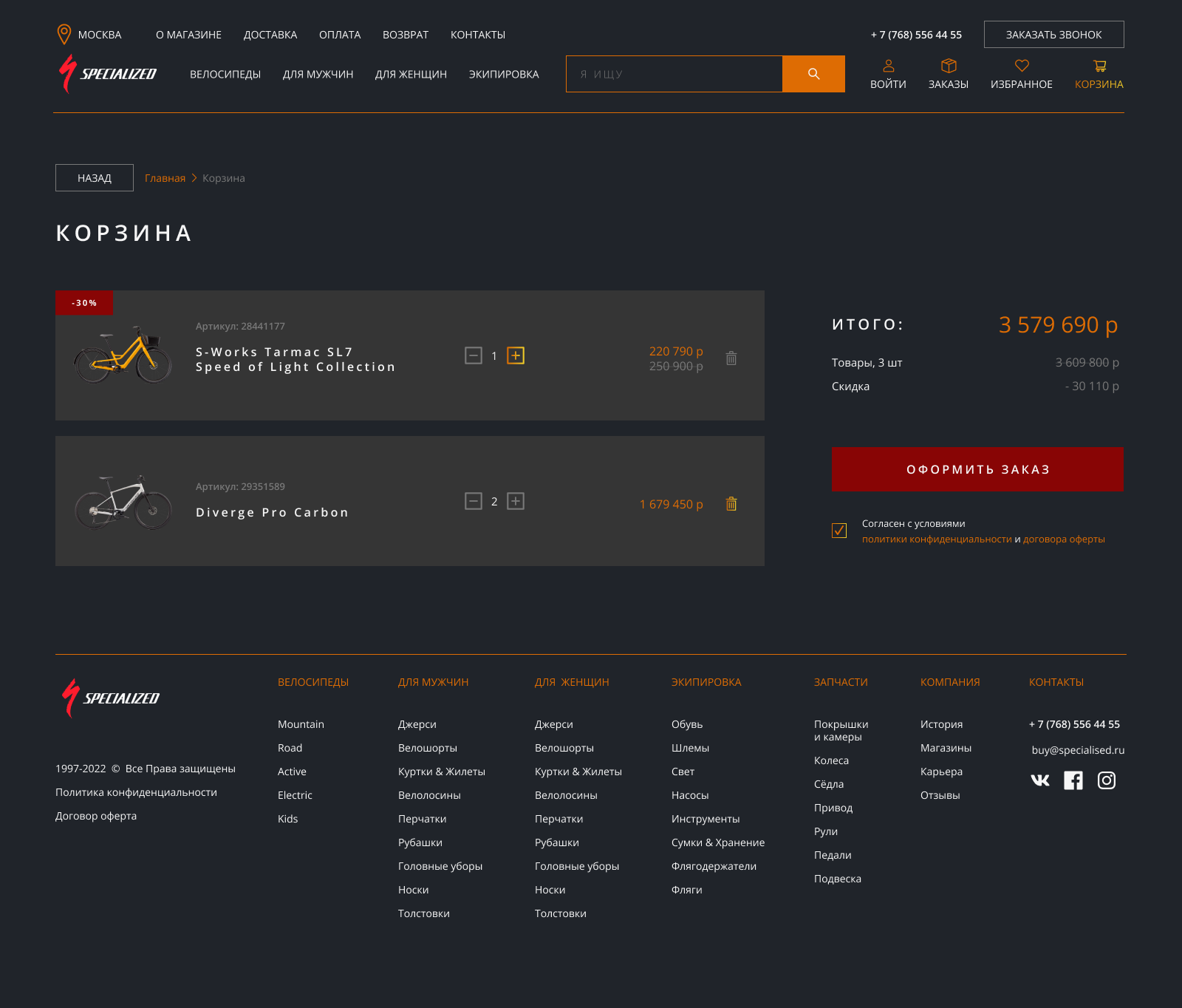Click the Facebook icon in footer

point(1073,780)
